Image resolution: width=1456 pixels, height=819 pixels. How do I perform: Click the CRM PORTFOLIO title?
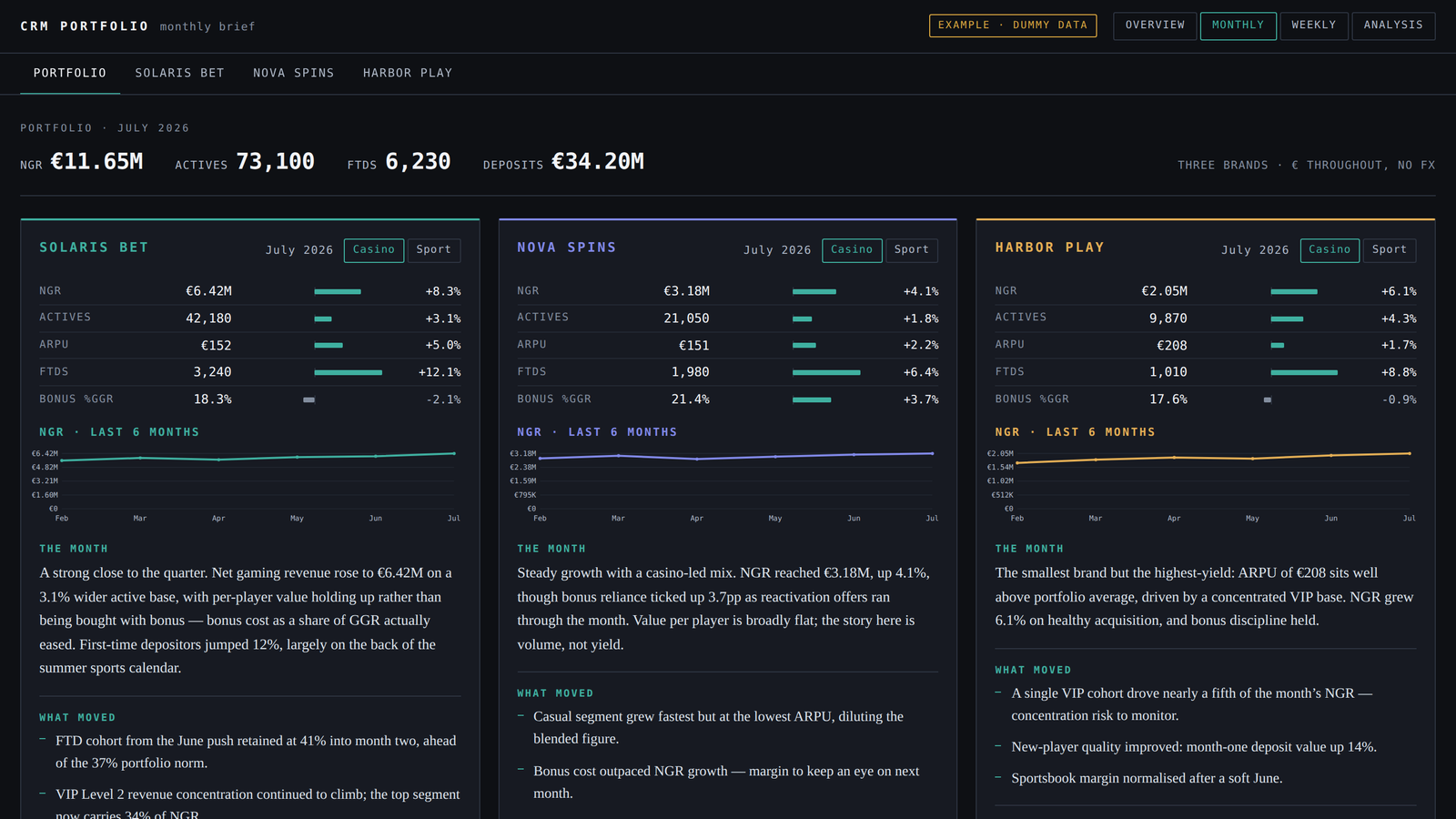(x=85, y=26)
